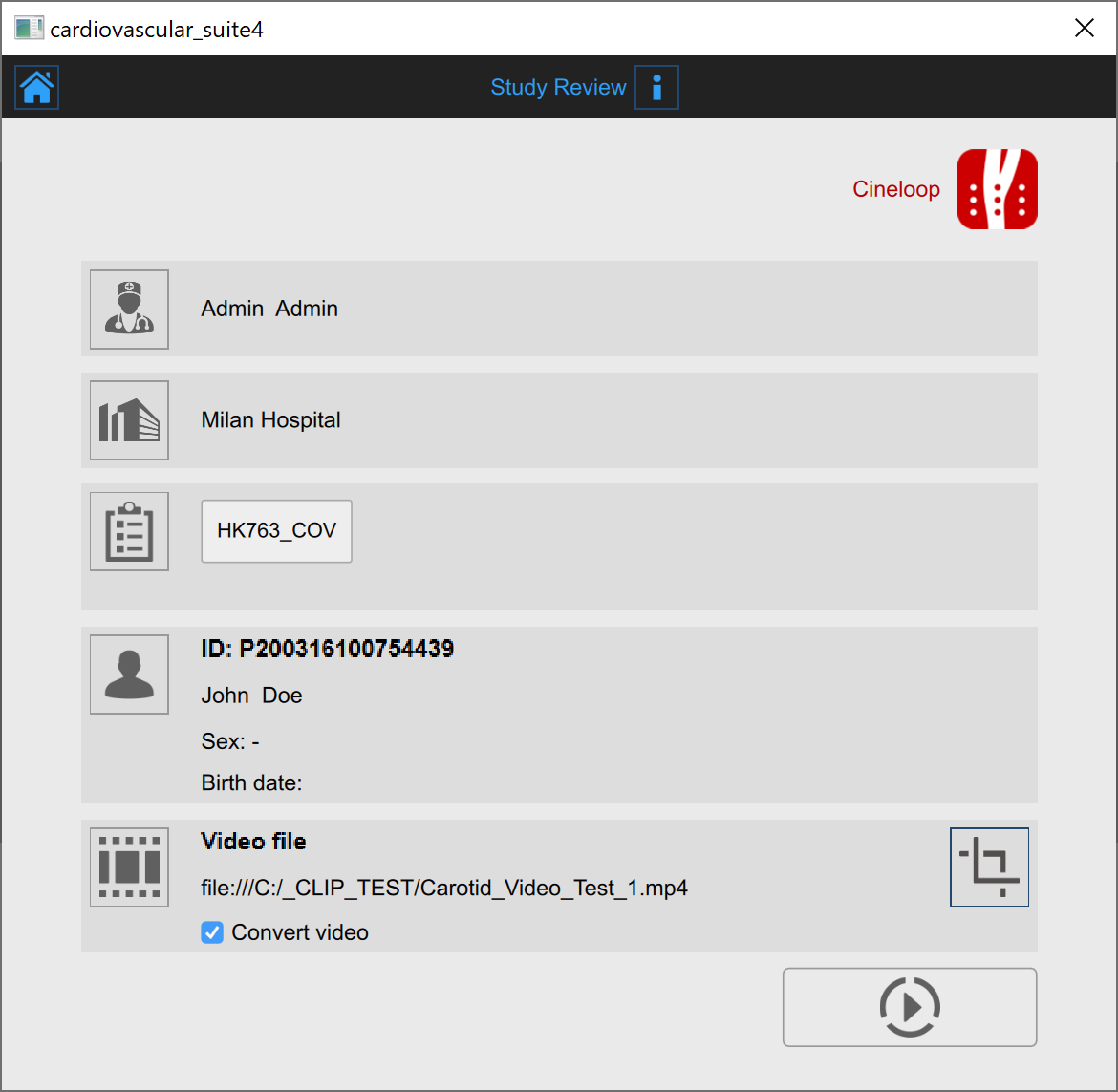Select the Admin Admin operator name
Image resolution: width=1118 pixels, height=1092 pixels.
269,310
